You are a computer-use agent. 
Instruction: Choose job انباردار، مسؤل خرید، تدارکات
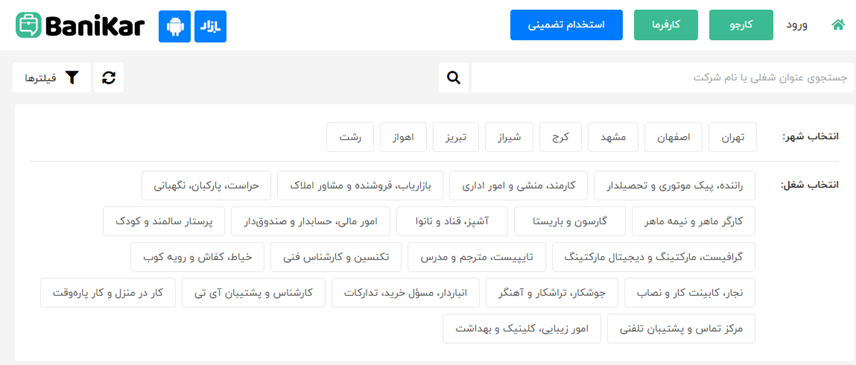click(406, 293)
